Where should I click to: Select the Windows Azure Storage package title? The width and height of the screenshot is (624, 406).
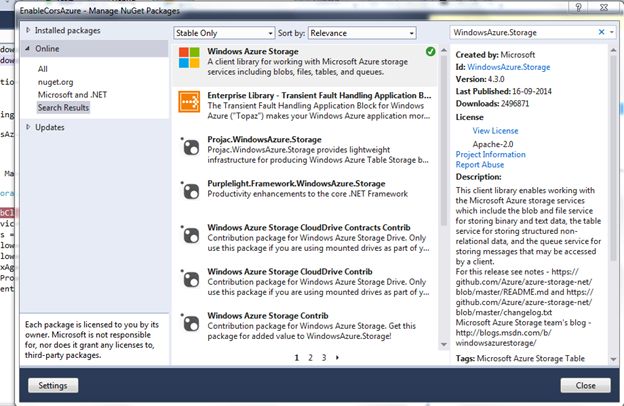(253, 51)
